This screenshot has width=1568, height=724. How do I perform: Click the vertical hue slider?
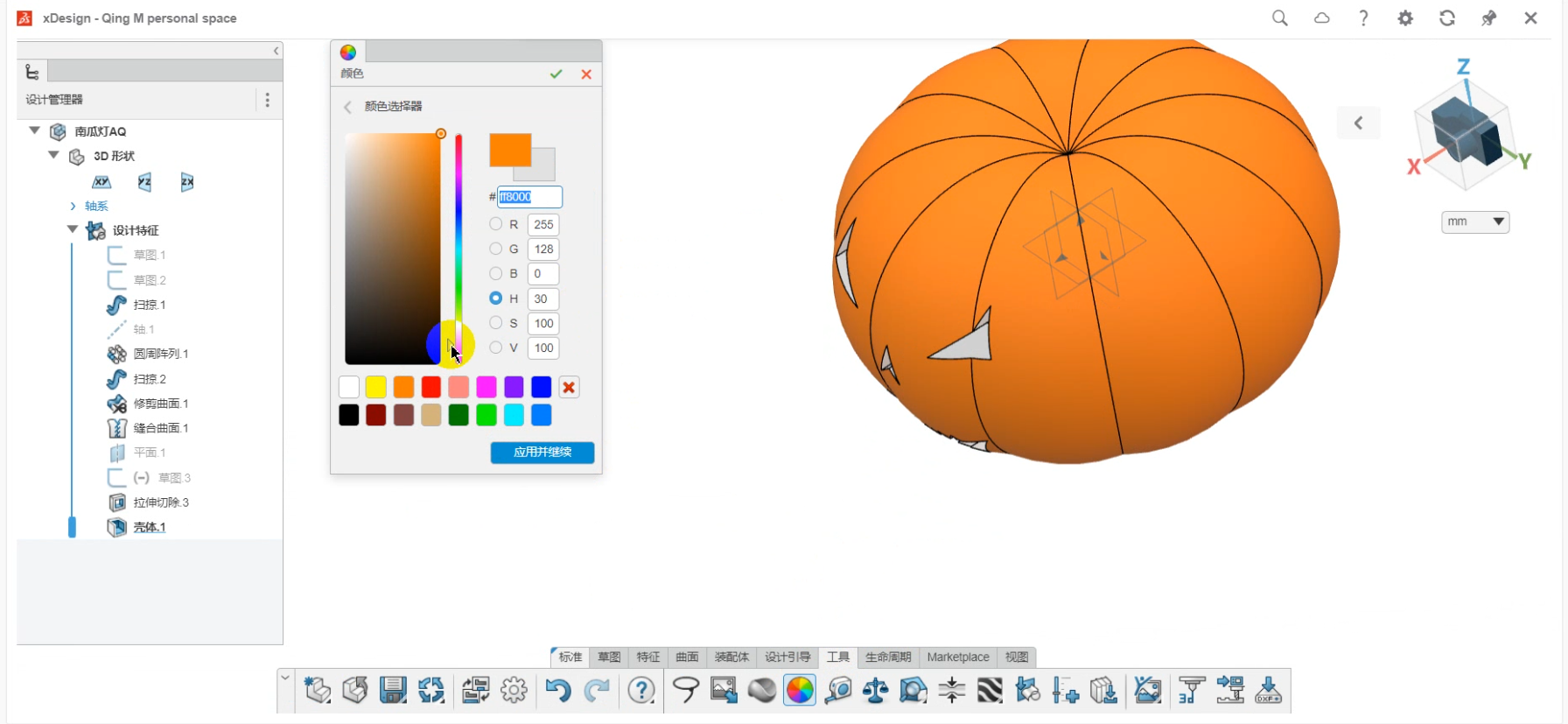[x=458, y=249]
